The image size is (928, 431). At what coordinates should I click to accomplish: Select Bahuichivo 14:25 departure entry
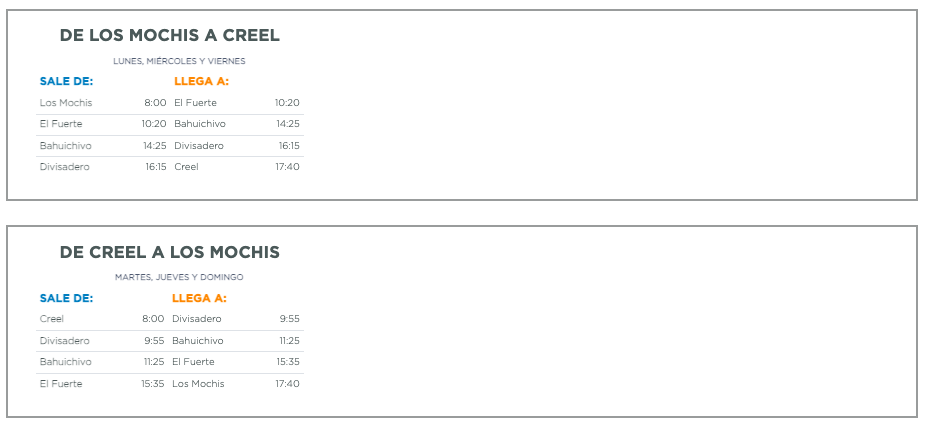(x=103, y=146)
